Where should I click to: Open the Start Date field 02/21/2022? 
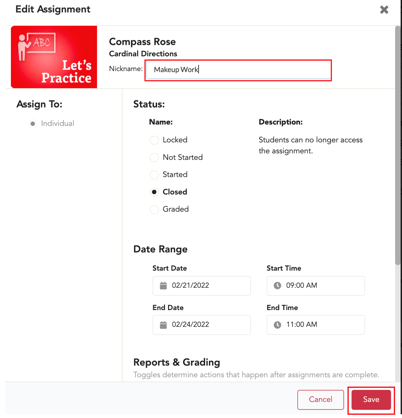(201, 286)
